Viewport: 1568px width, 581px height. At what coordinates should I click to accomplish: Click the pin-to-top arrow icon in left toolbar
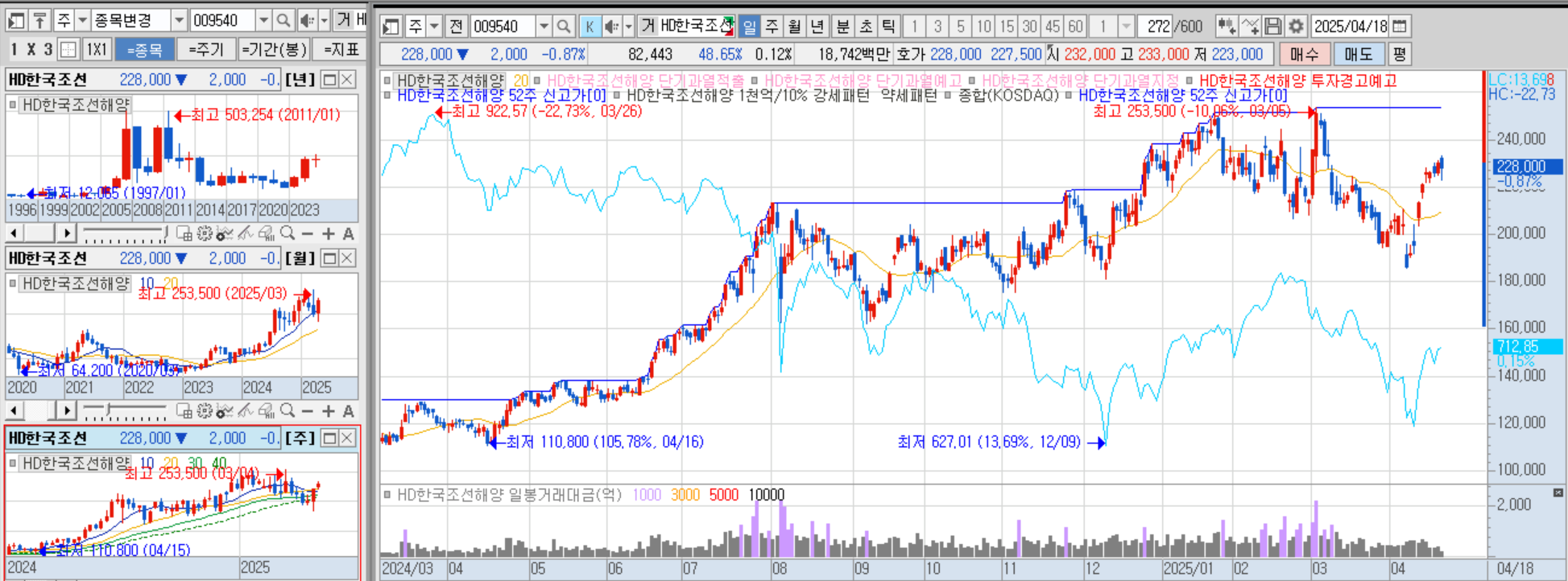coord(39,20)
